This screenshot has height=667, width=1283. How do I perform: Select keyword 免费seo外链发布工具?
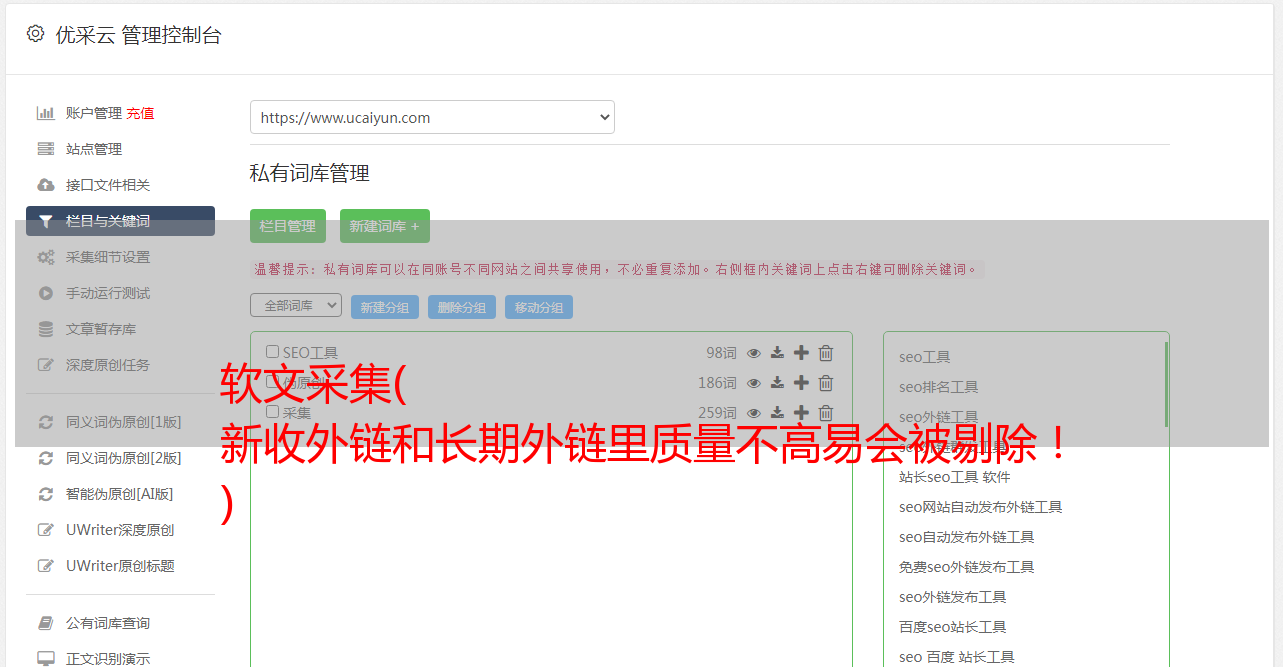coord(967,567)
